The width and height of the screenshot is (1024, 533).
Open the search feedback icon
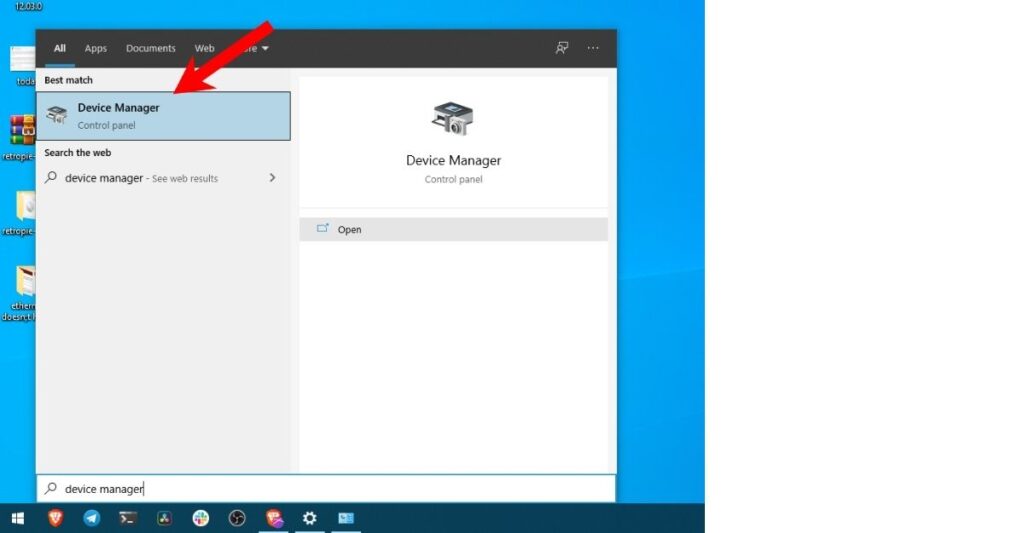point(562,48)
